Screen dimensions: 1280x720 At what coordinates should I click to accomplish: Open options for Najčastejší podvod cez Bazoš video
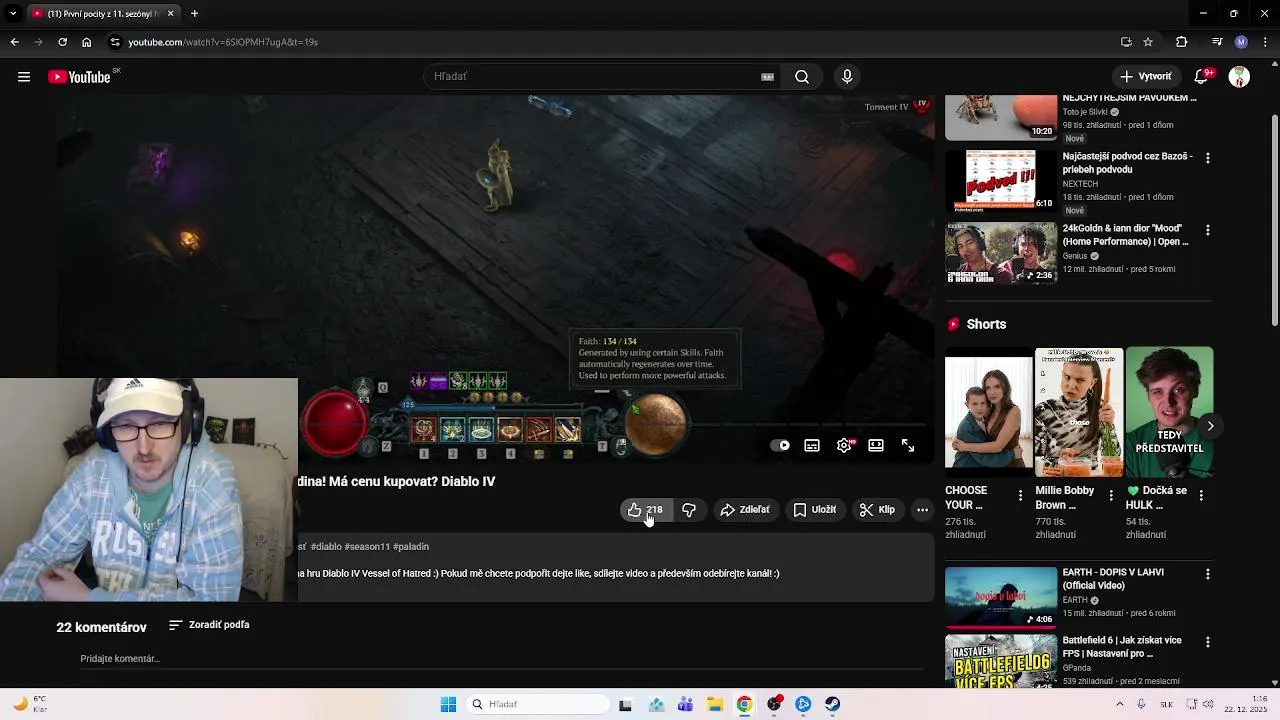point(1208,158)
